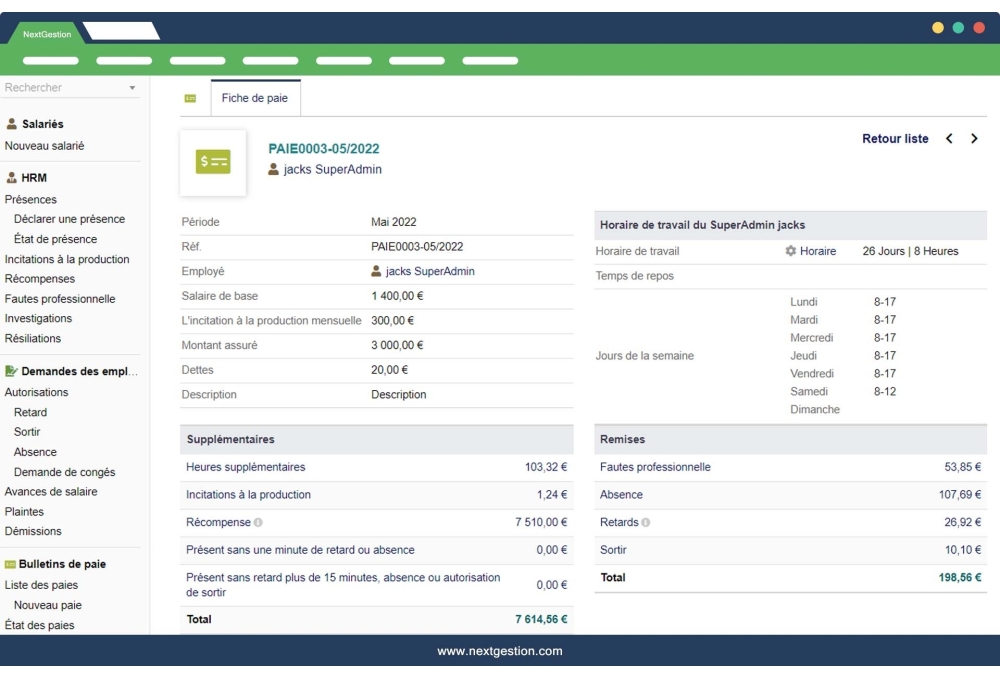Click the next-record chevron arrow

[975, 139]
